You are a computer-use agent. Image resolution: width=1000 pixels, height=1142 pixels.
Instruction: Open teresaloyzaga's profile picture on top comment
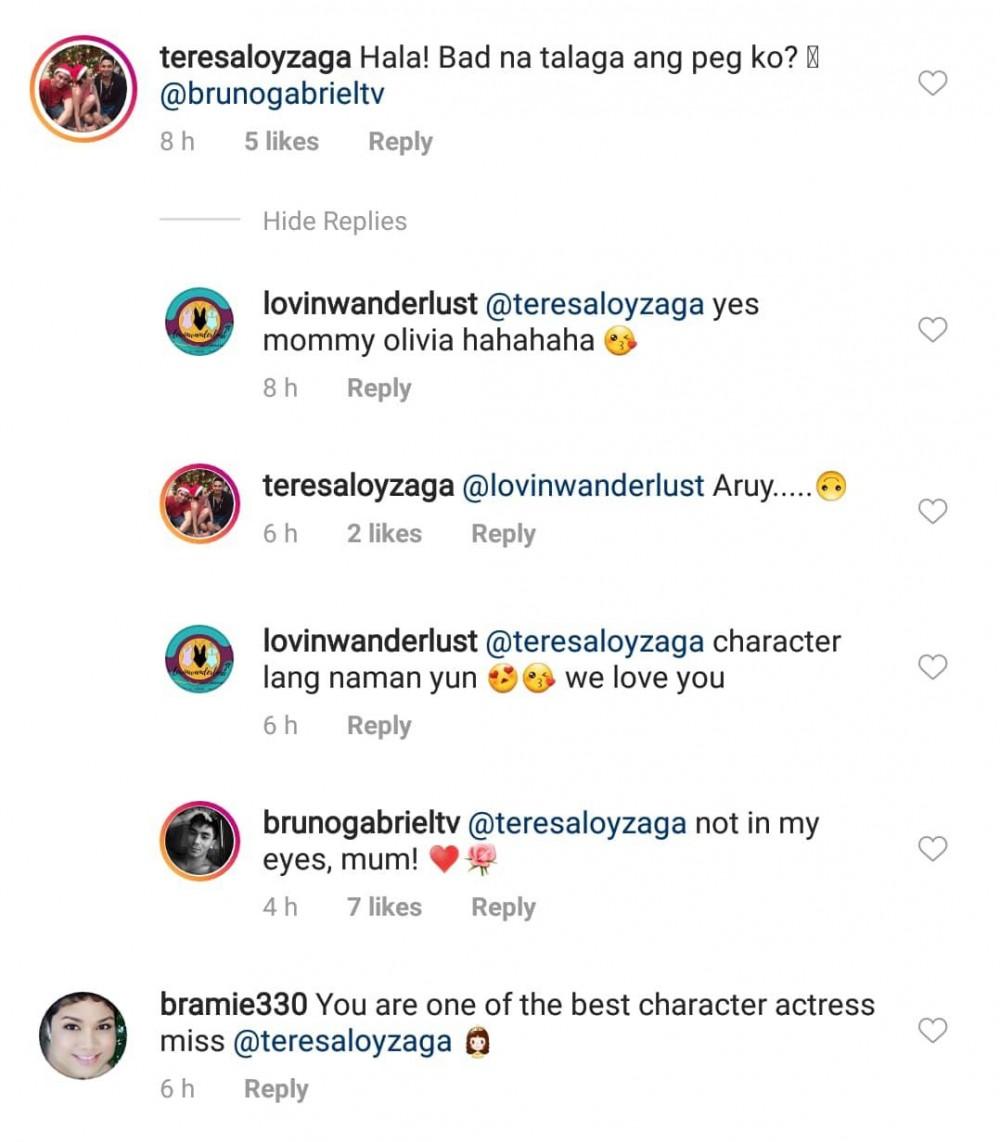[x=83, y=91]
